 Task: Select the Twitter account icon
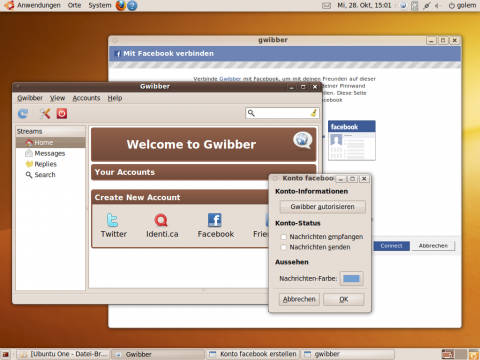[113, 220]
